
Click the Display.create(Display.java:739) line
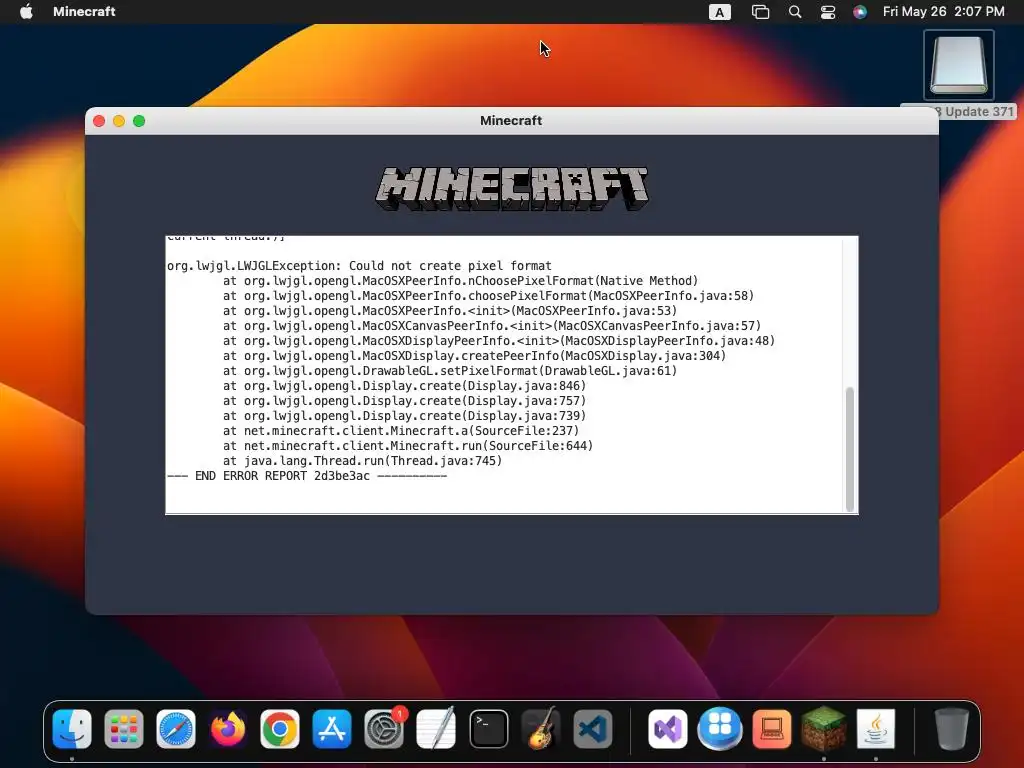(404, 416)
